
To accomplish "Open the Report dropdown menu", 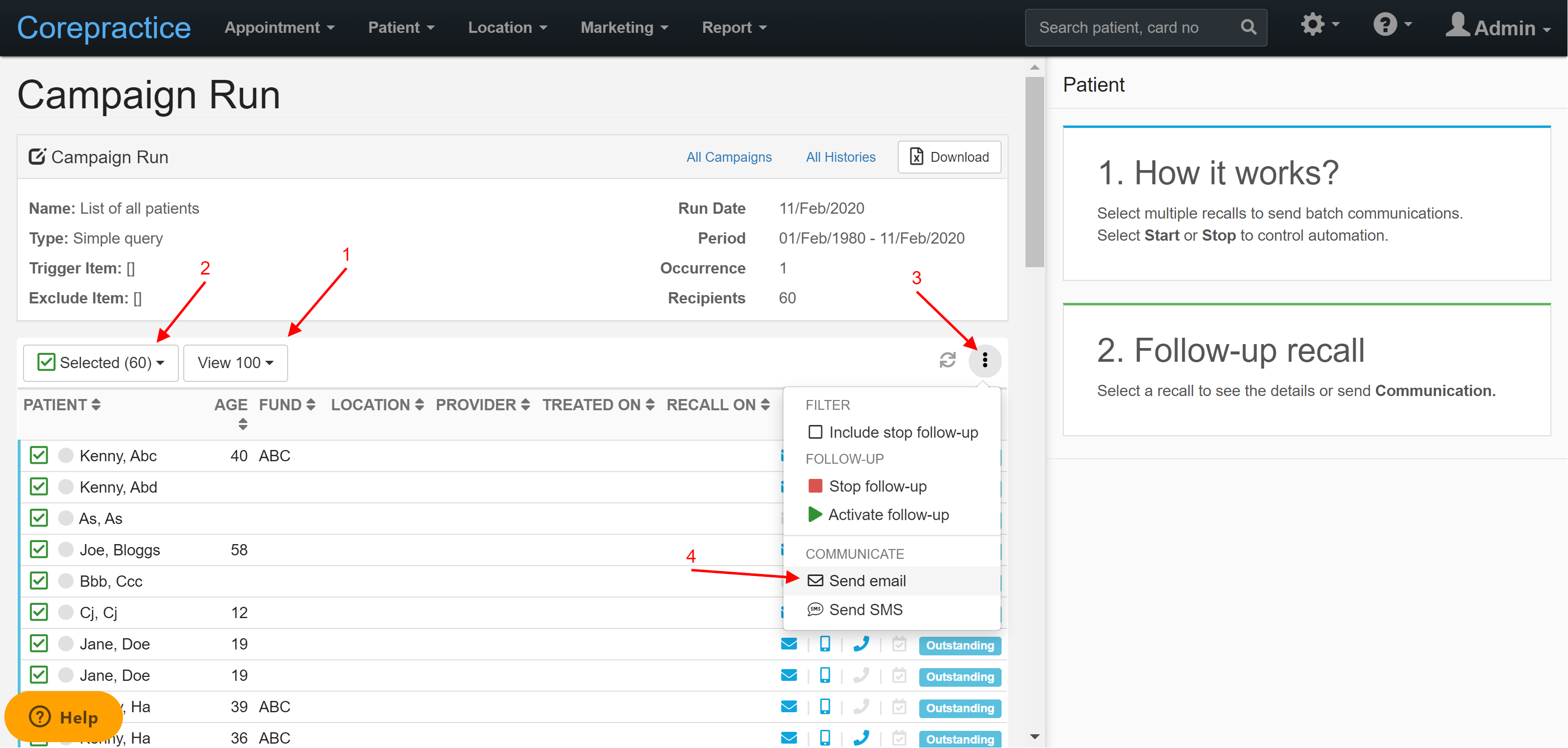I will pyautogui.click(x=734, y=27).
